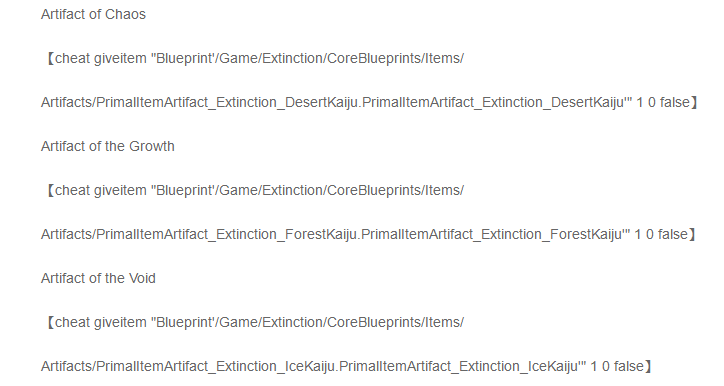Place cursor in IceKaiju artifact path line
This screenshot has width=724, height=386.
tap(347, 366)
